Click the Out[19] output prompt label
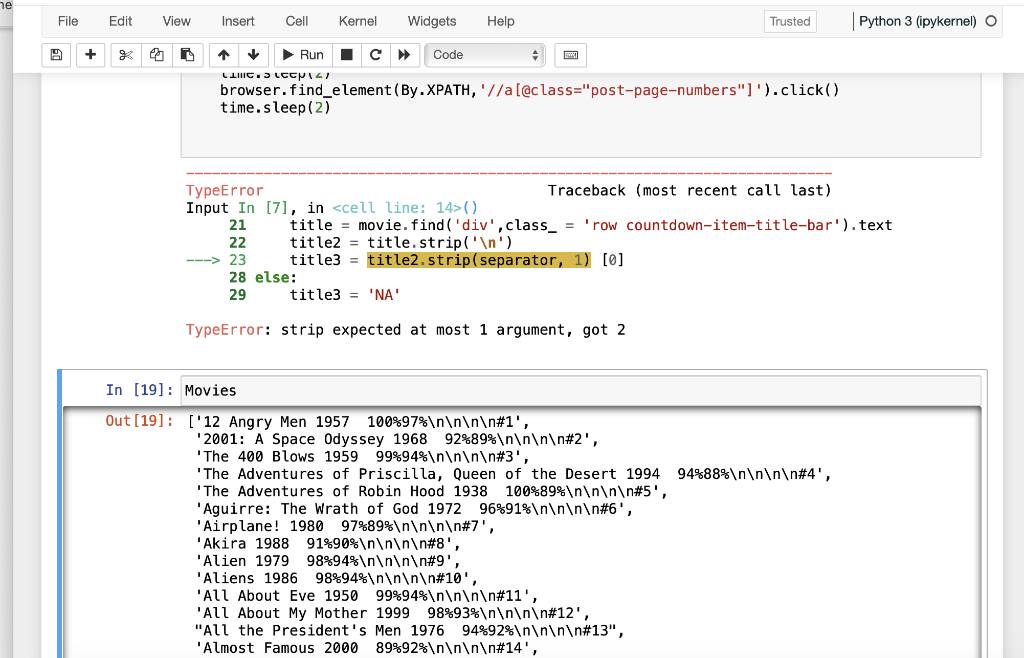This screenshot has width=1024, height=658. (139, 420)
